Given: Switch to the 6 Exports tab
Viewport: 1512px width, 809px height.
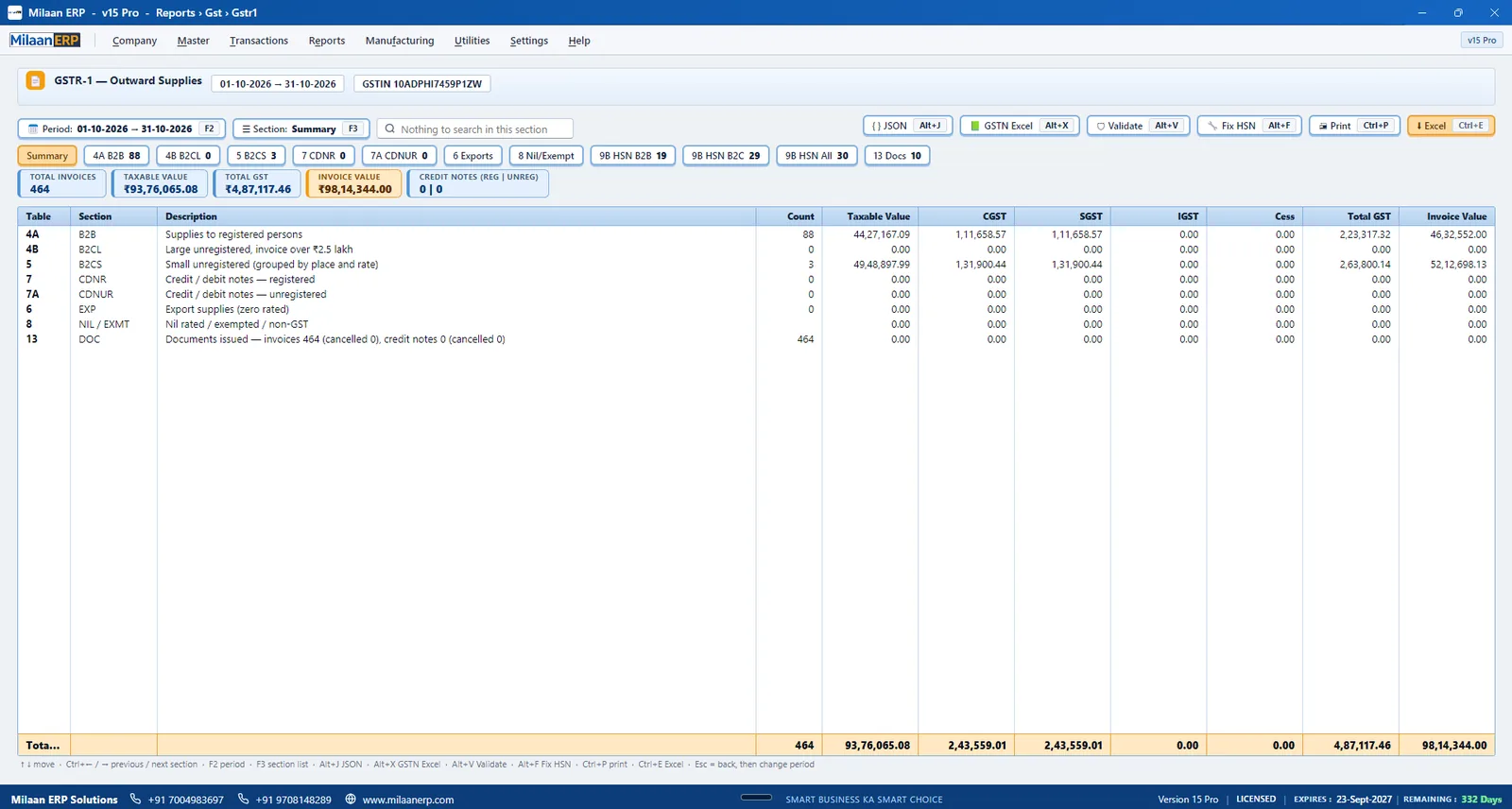Looking at the screenshot, I should coord(472,156).
